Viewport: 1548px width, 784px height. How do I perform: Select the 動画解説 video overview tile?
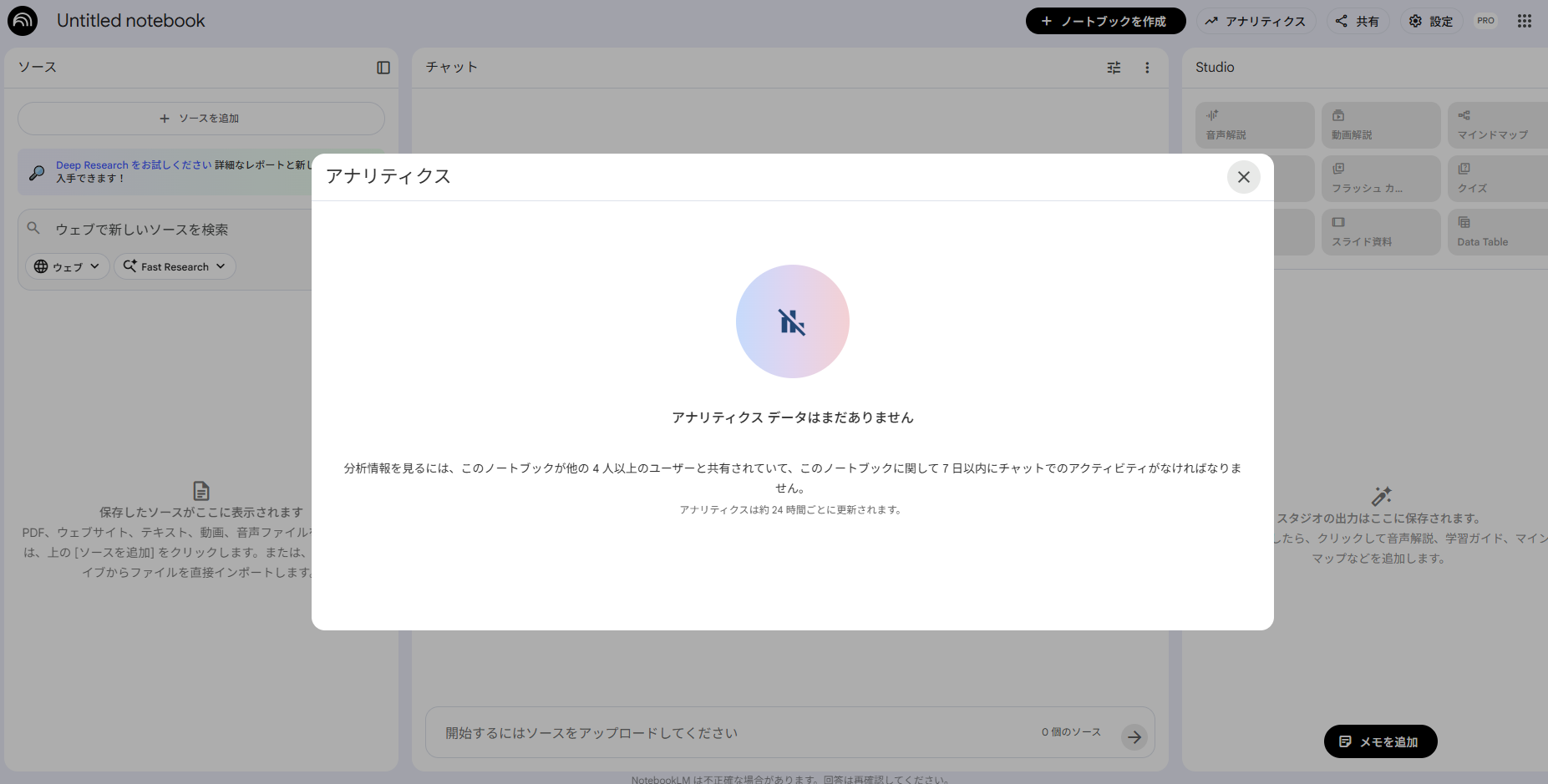tap(1380, 124)
